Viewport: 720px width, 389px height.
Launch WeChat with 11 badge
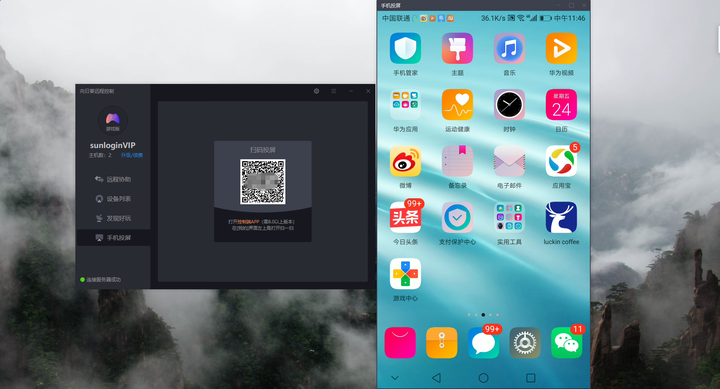point(567,343)
